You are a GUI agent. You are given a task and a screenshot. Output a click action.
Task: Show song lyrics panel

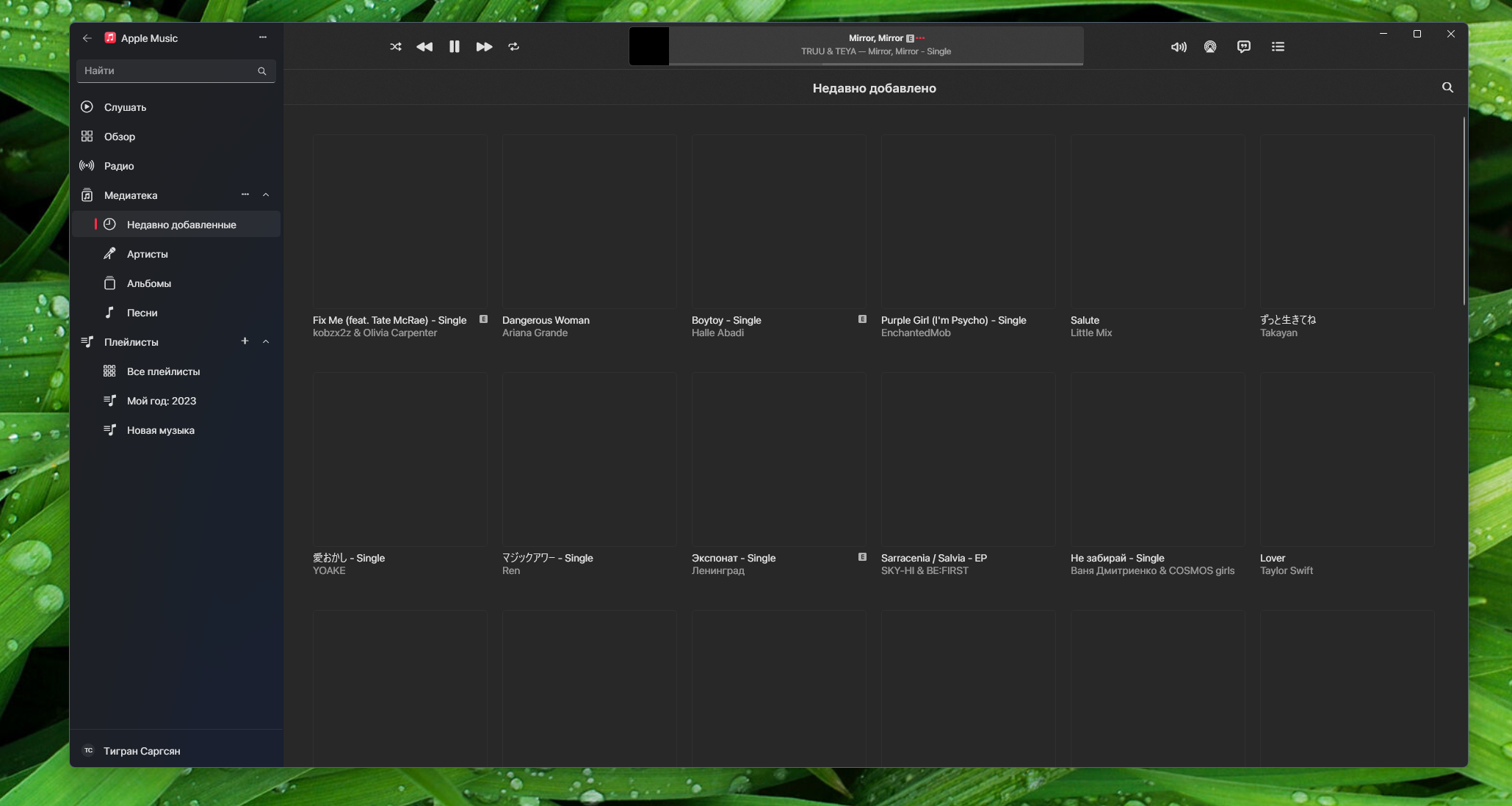(1244, 47)
